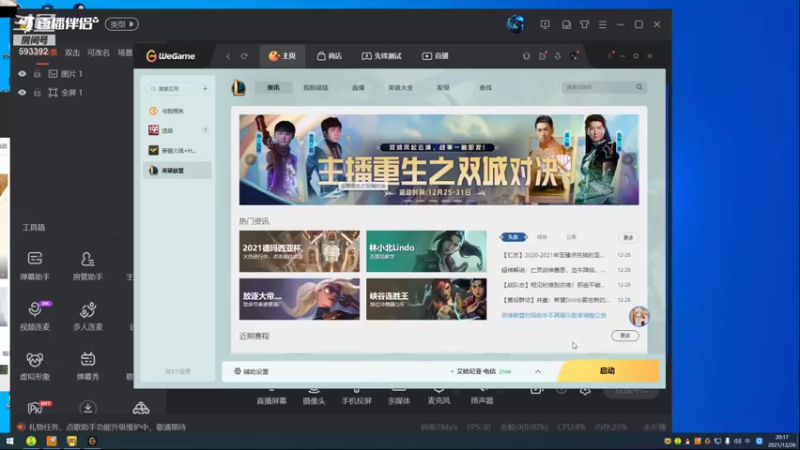Open the blue 英雄联盟 announcement link
The height and width of the screenshot is (450, 800).
[x=554, y=316]
